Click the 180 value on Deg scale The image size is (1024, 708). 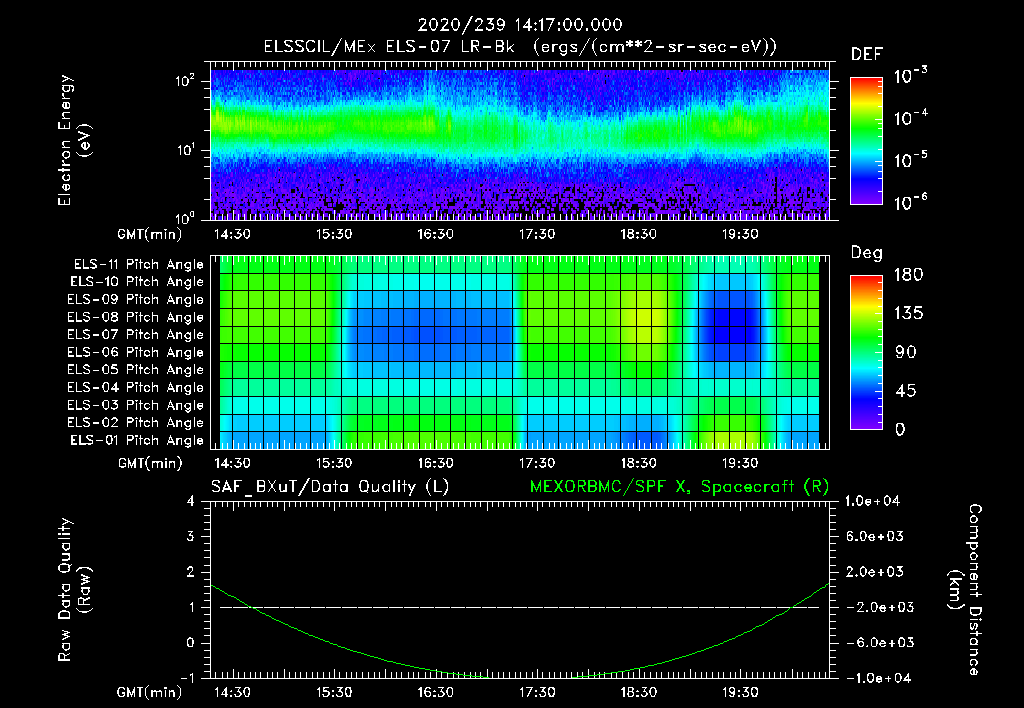point(908,275)
